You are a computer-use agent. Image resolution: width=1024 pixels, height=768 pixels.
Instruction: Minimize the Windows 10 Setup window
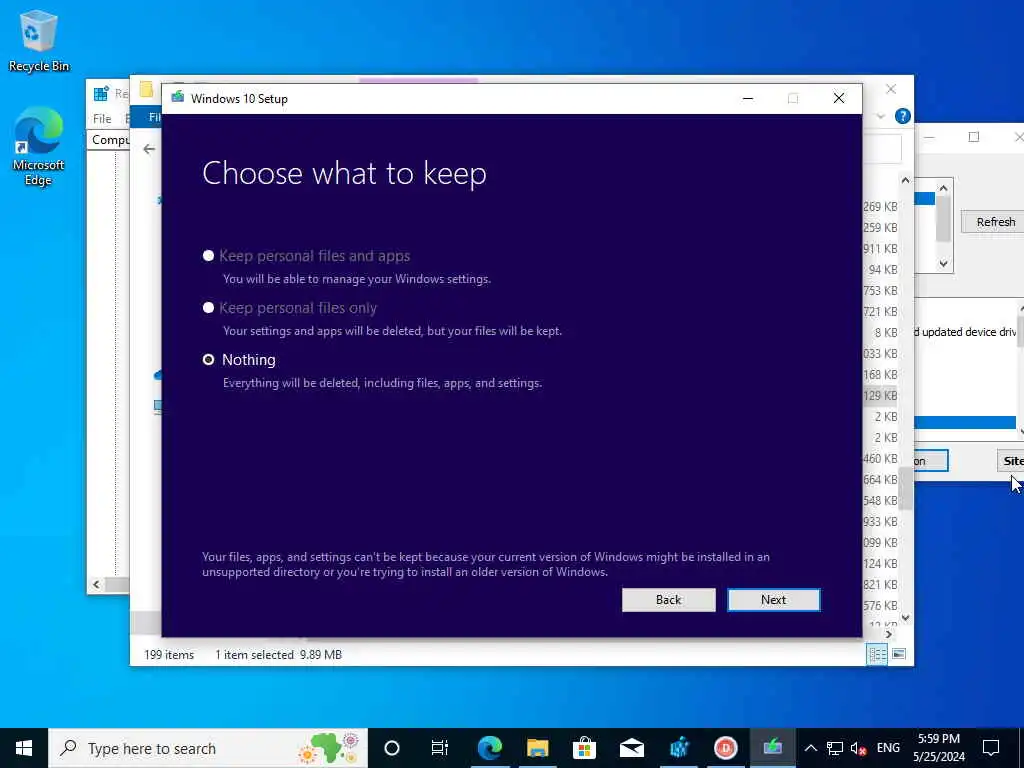click(748, 99)
